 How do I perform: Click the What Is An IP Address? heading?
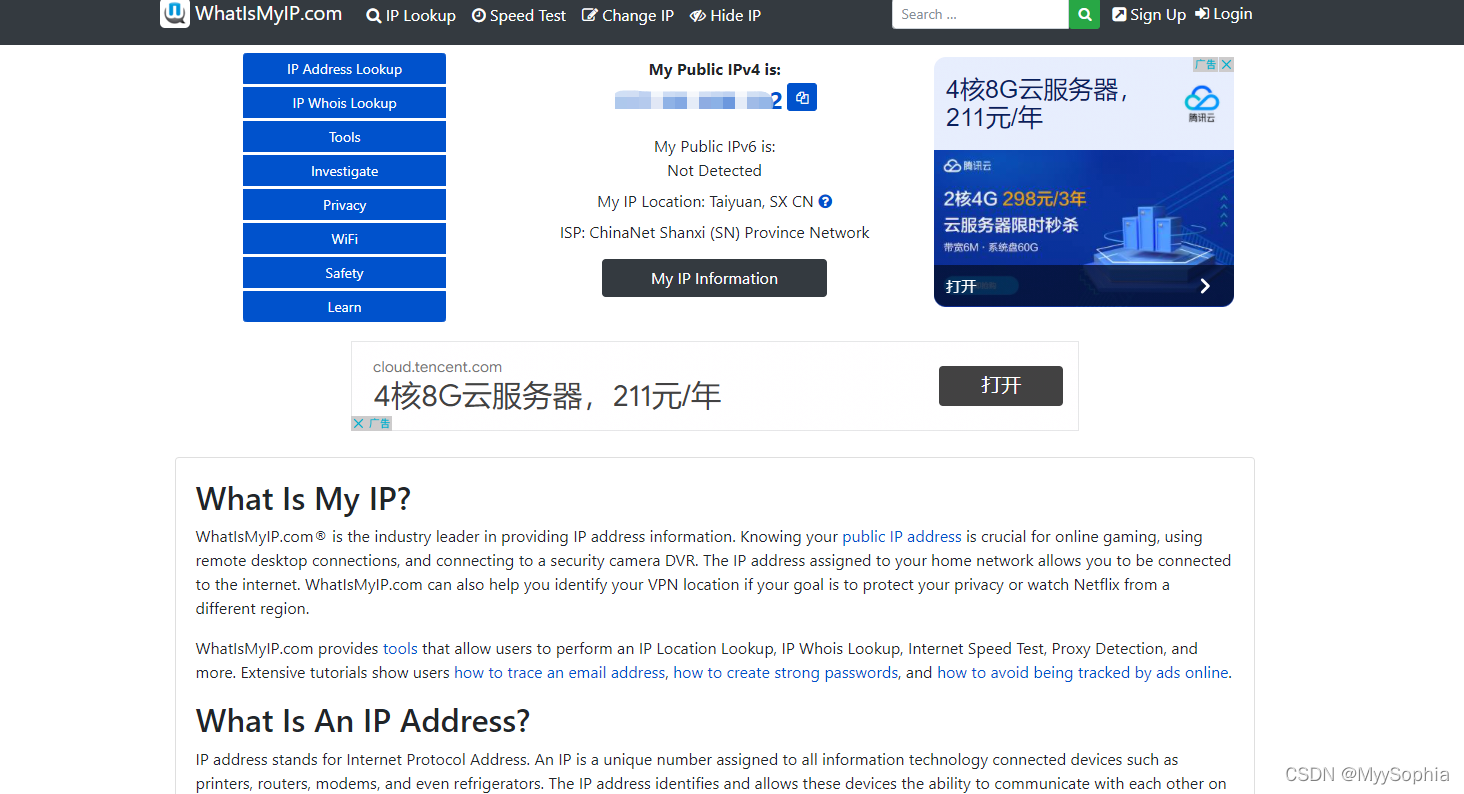click(363, 721)
